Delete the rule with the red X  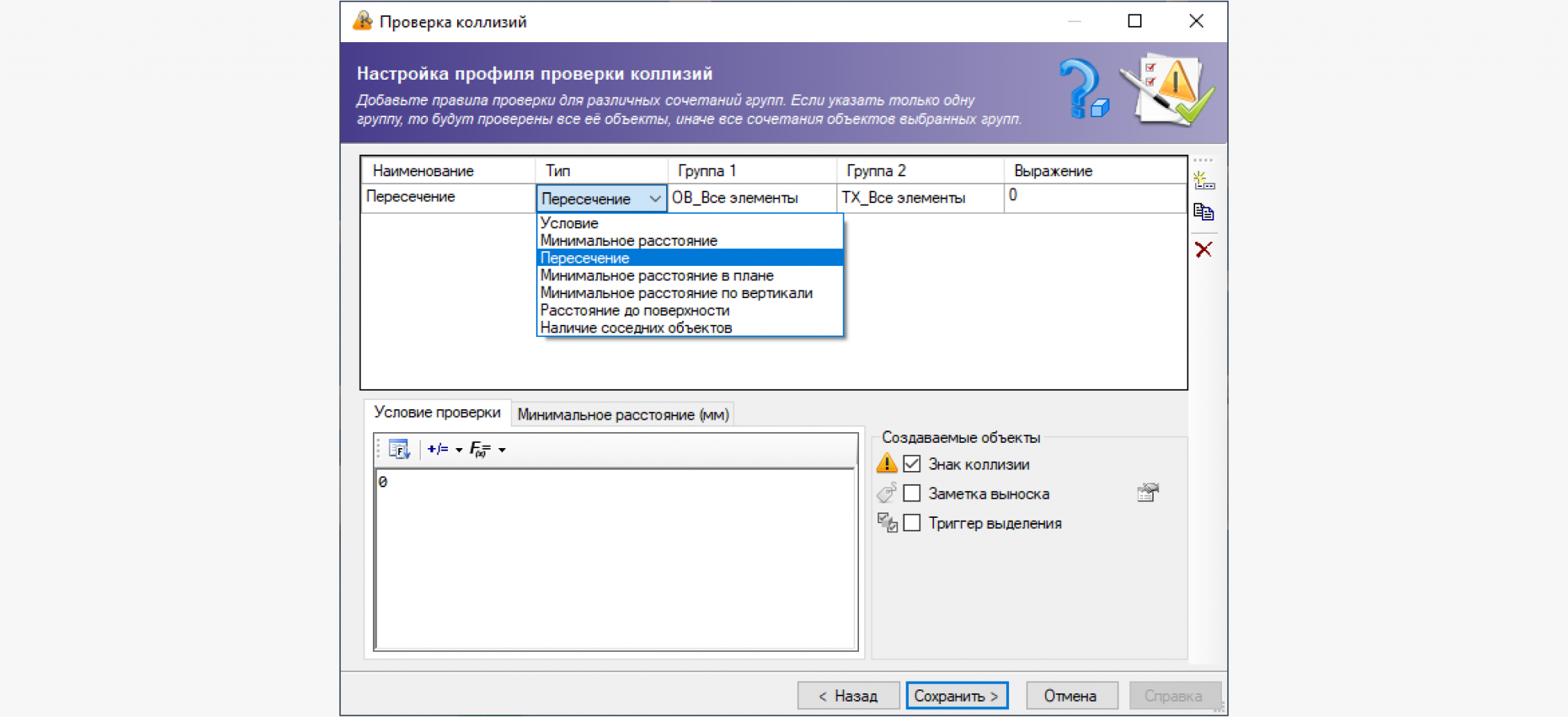1204,250
